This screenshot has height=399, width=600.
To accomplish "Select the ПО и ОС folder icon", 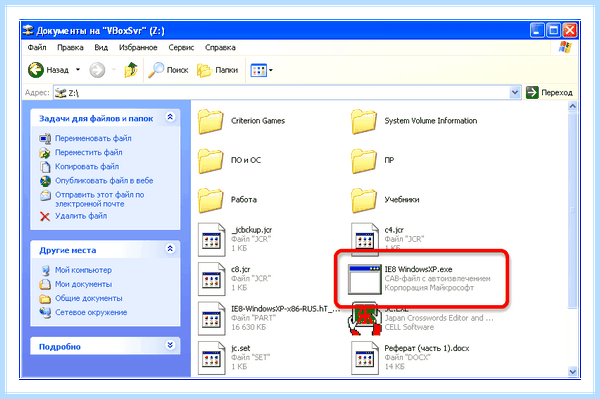I will [210, 160].
